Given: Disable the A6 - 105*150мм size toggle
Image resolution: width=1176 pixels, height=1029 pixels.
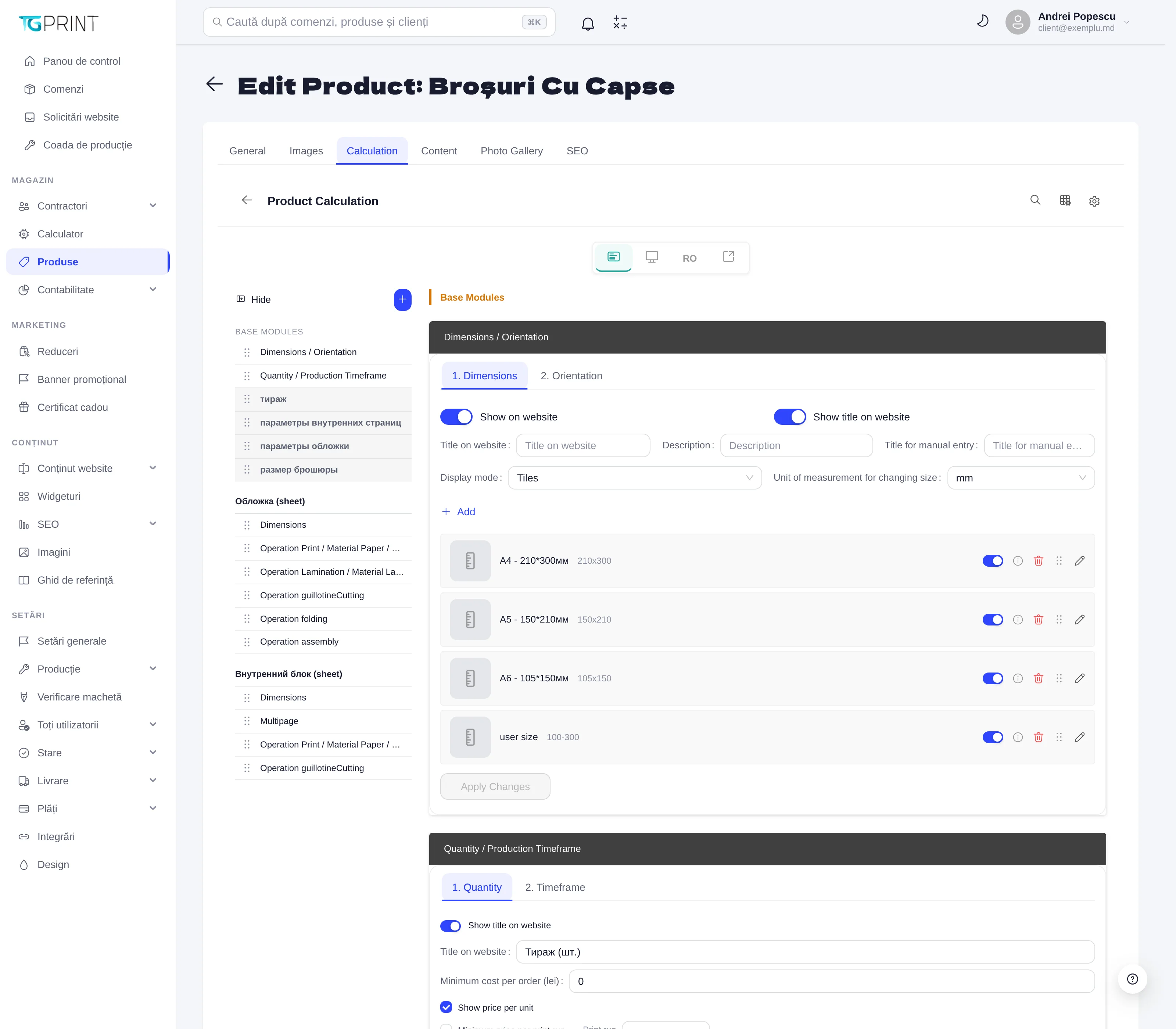Looking at the screenshot, I should 993,678.
